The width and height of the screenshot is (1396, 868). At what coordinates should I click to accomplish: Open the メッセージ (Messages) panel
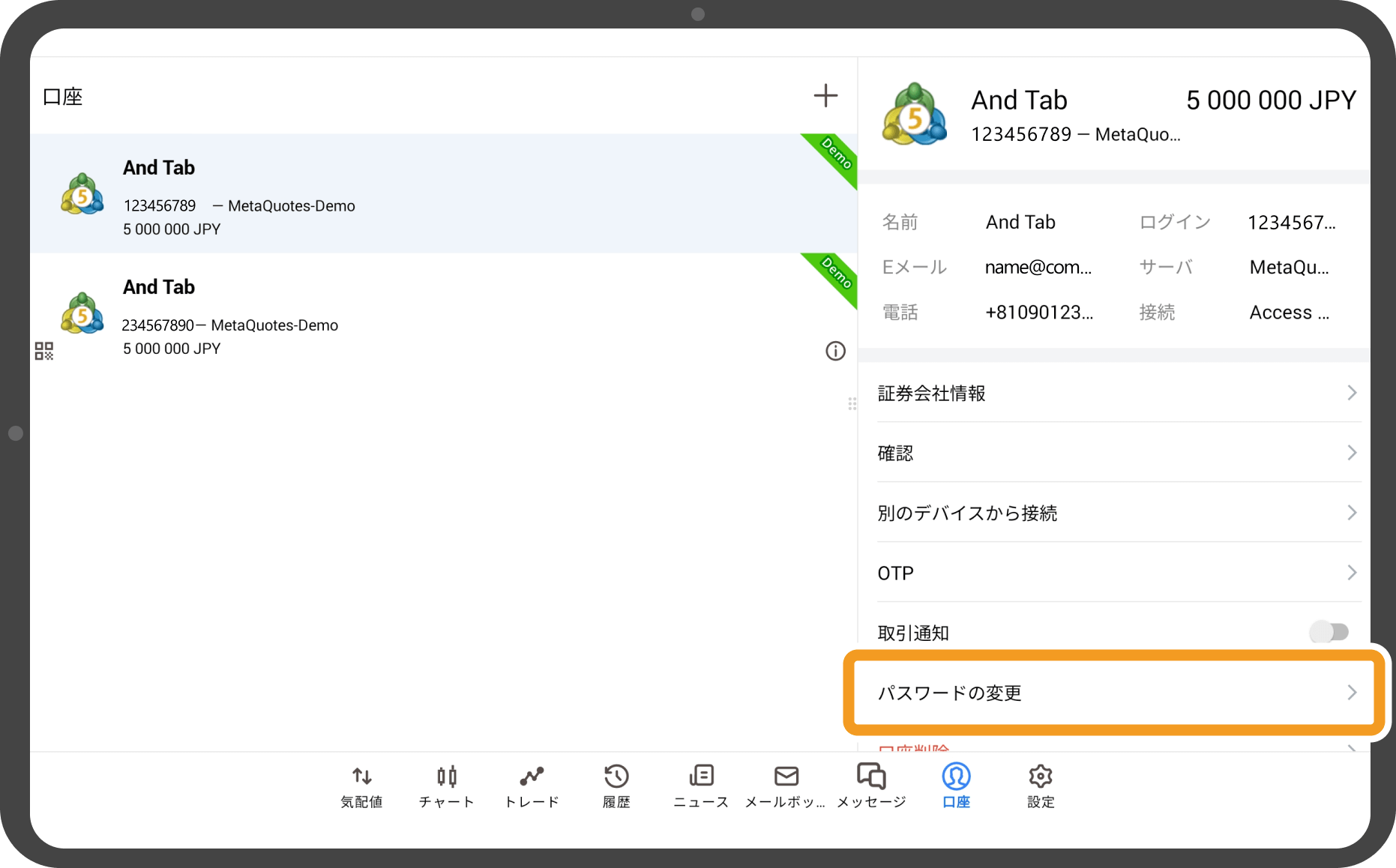click(870, 785)
